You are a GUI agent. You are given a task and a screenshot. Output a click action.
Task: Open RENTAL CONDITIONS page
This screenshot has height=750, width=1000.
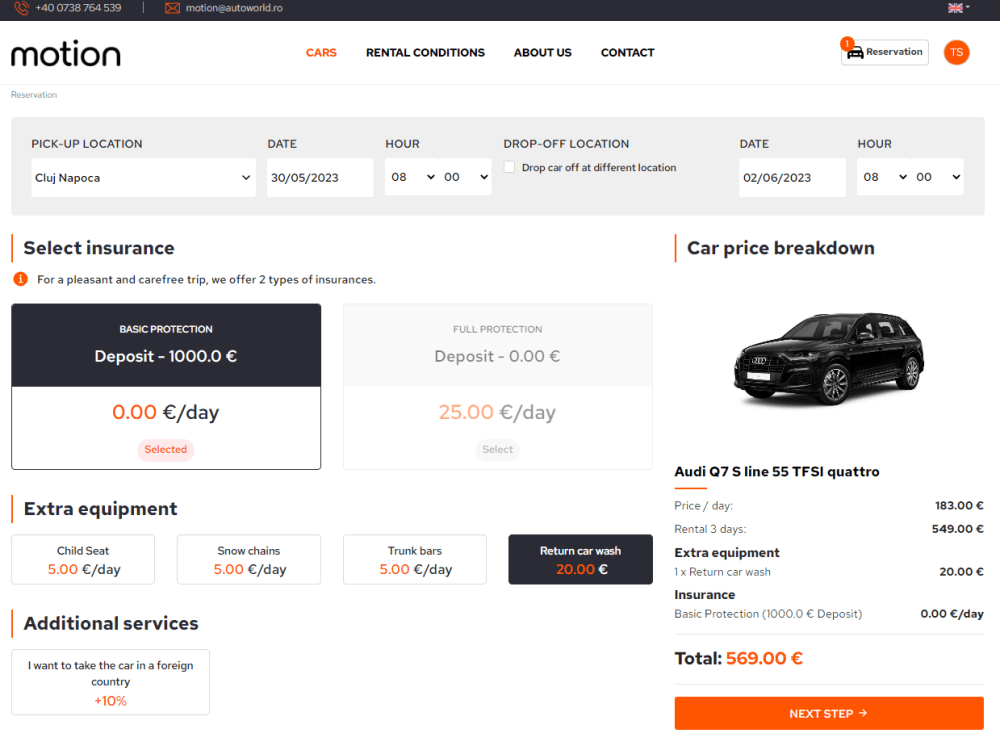point(425,53)
